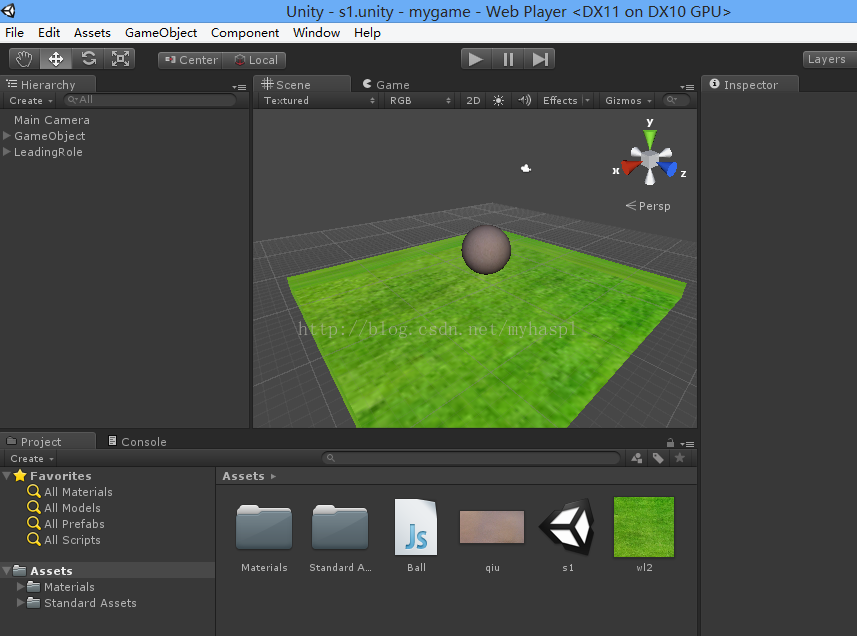Image resolution: width=857 pixels, height=636 pixels.
Task: Step one frame forward
Action: coord(539,59)
